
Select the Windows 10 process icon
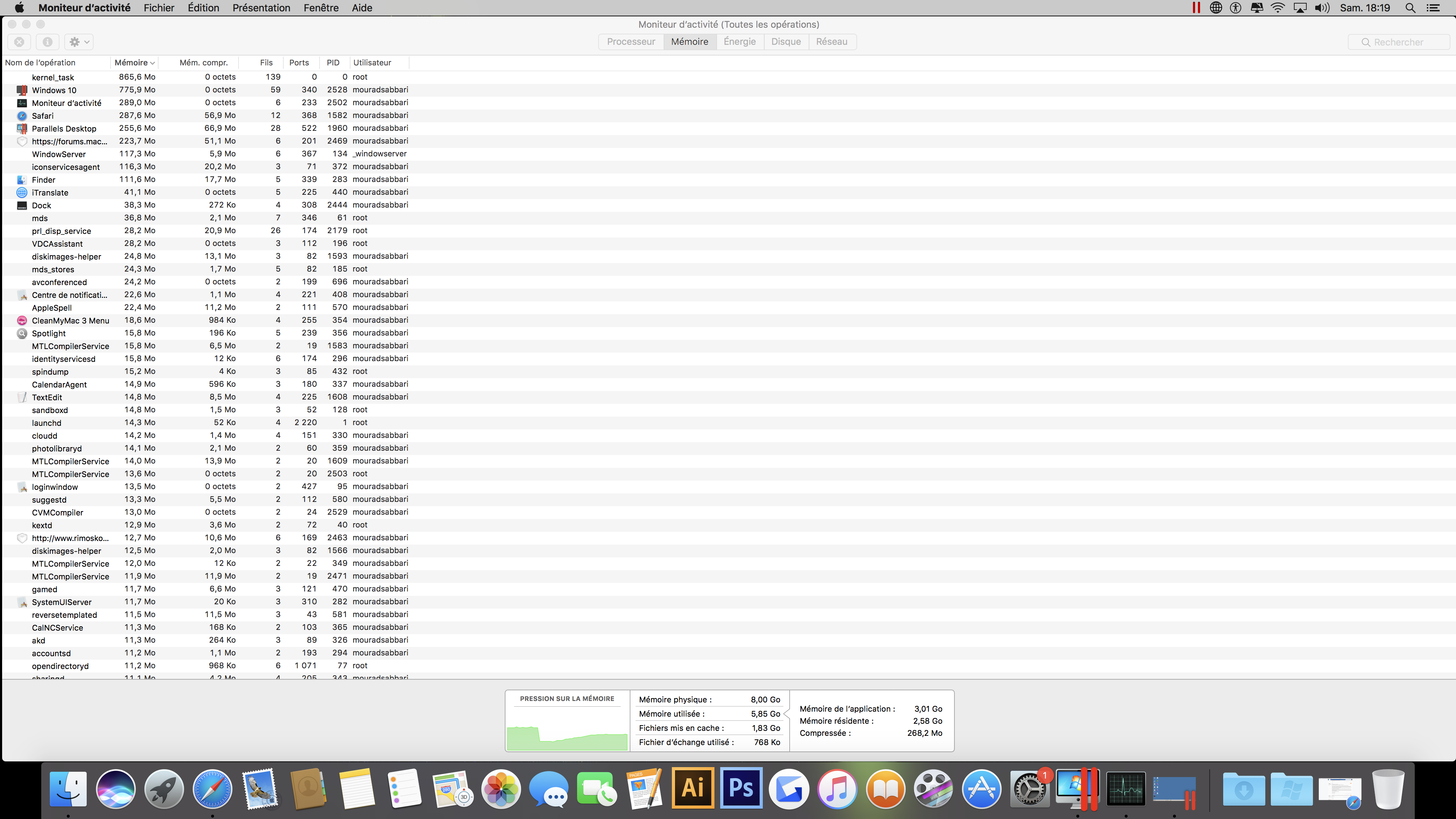point(22,90)
